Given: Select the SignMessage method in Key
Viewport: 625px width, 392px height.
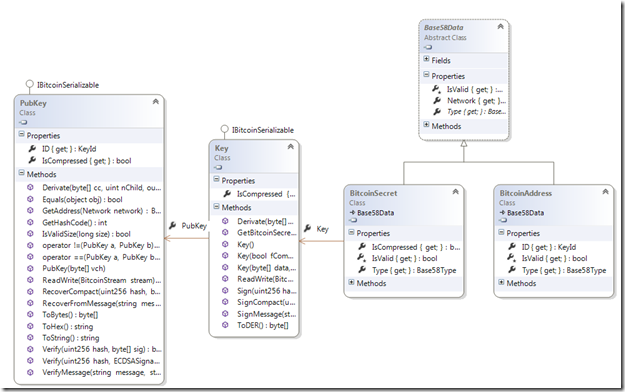Looking at the screenshot, I should pos(266,314).
